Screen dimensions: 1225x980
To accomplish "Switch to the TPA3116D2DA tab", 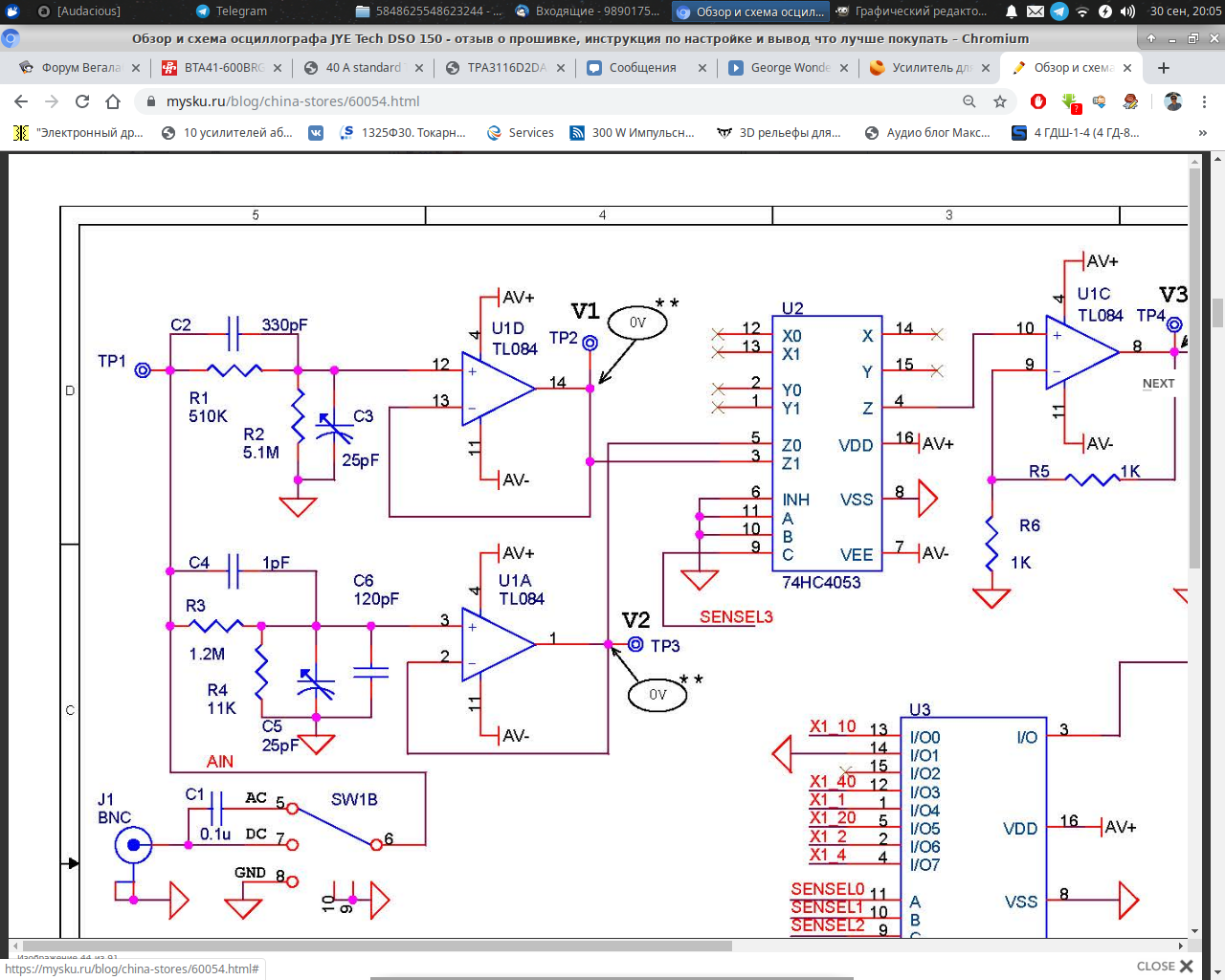I will coord(505,68).
